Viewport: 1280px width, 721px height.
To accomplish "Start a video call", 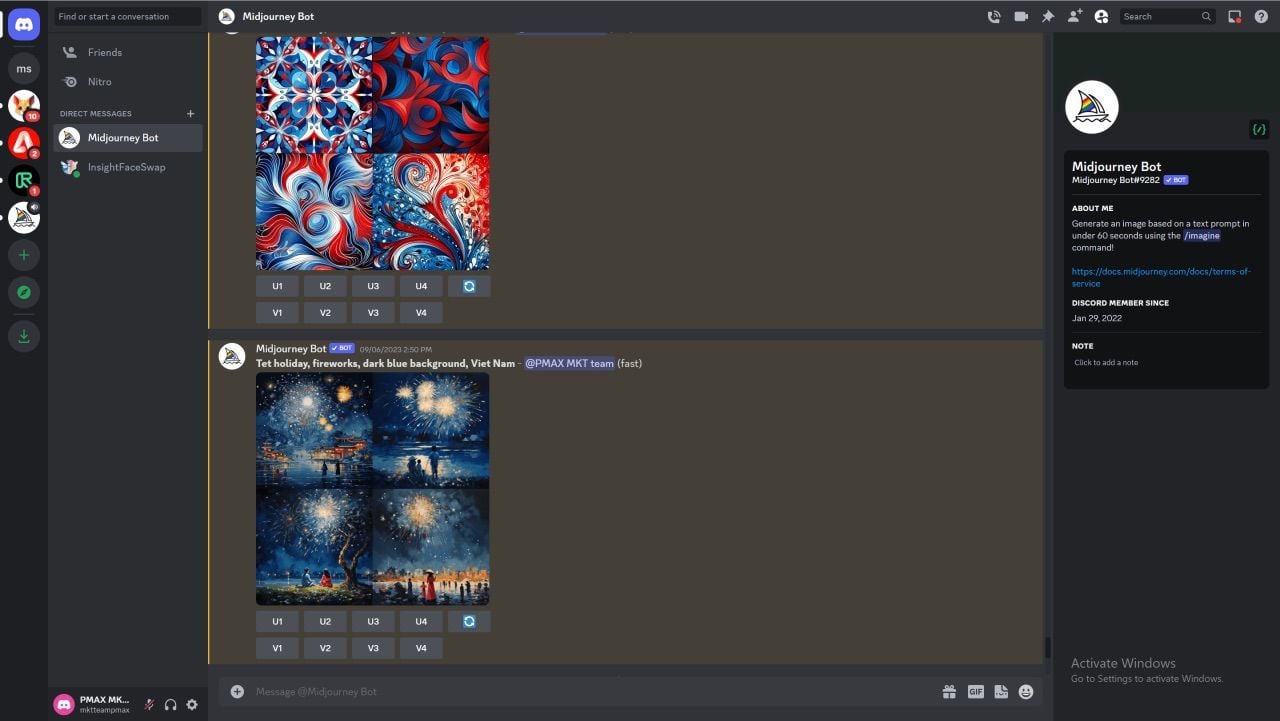I will coord(1021,16).
